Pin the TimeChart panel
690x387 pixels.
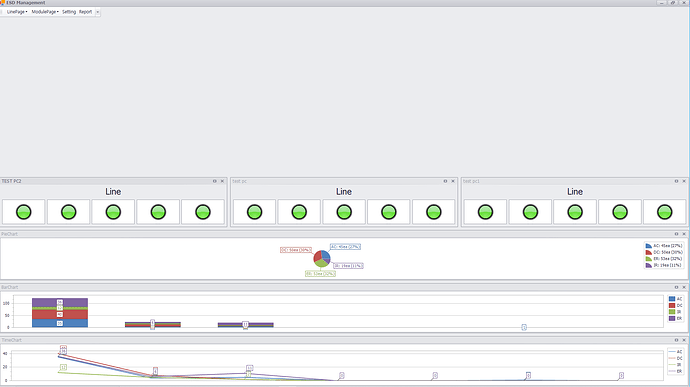click(676, 340)
